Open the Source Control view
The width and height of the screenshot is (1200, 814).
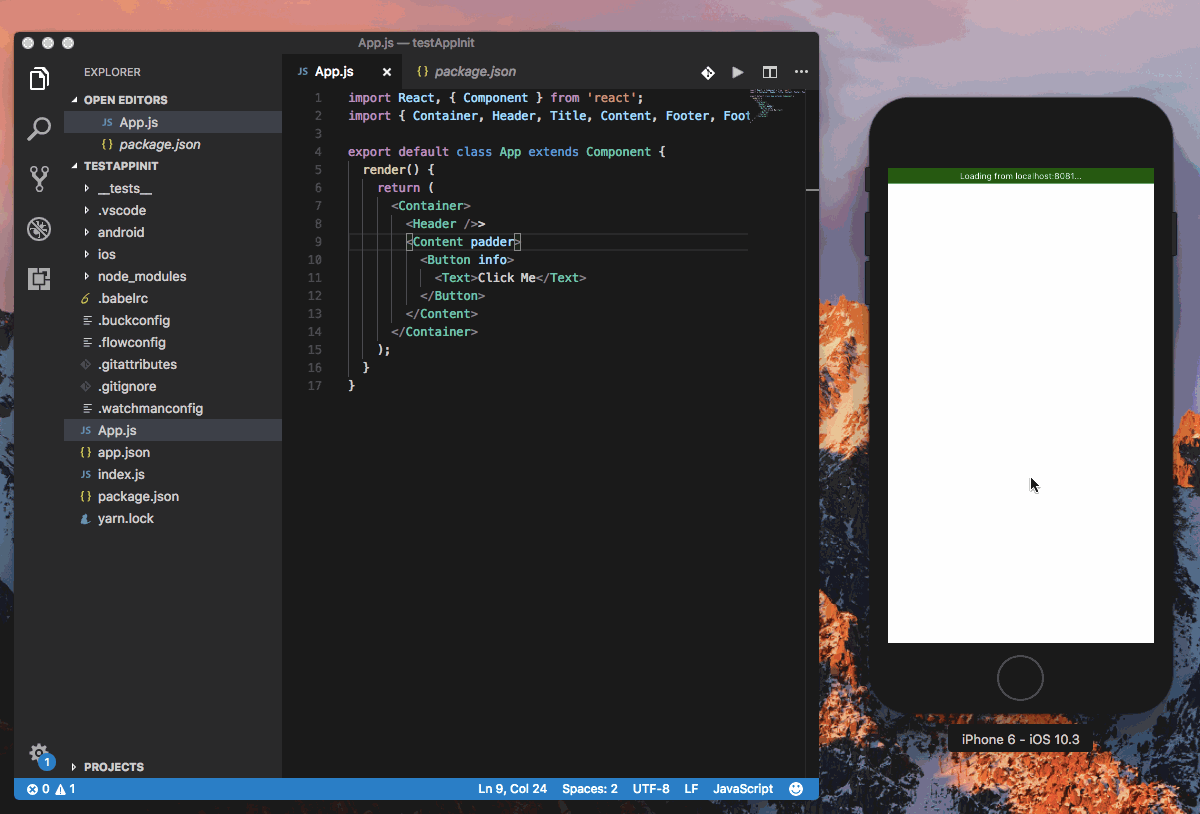pos(39,177)
